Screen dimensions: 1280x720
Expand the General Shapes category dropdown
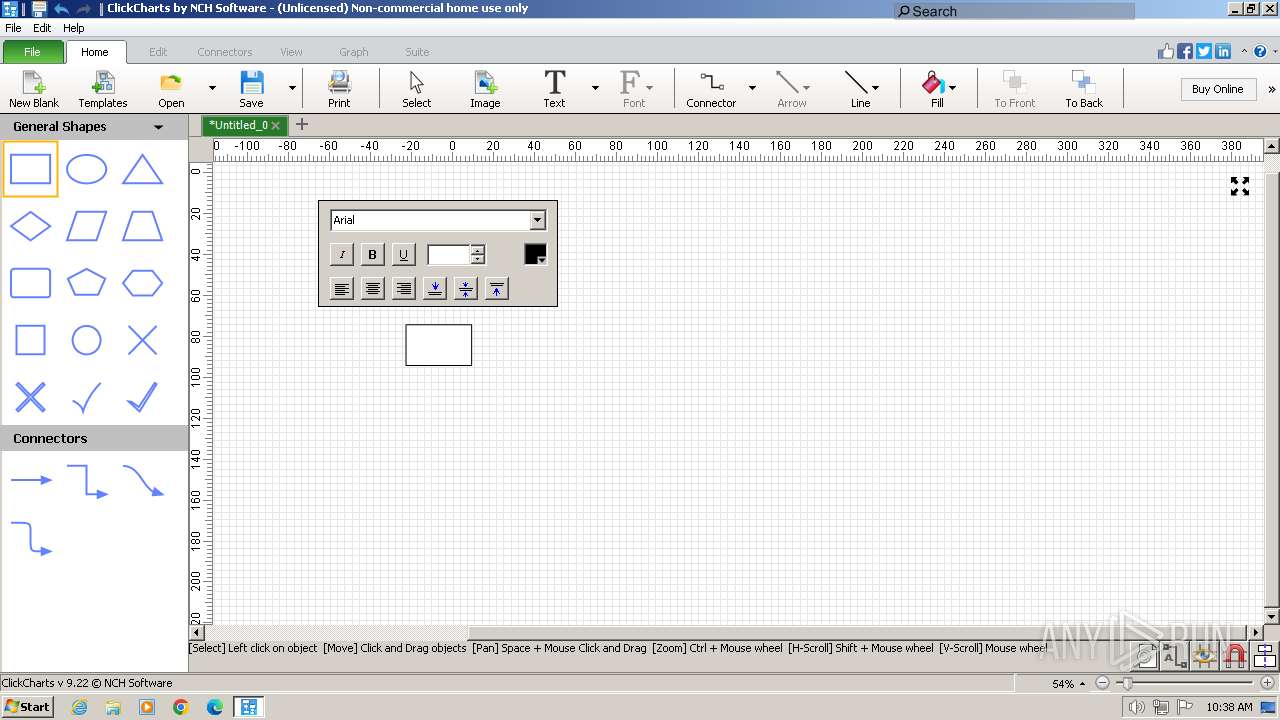[x=158, y=127]
